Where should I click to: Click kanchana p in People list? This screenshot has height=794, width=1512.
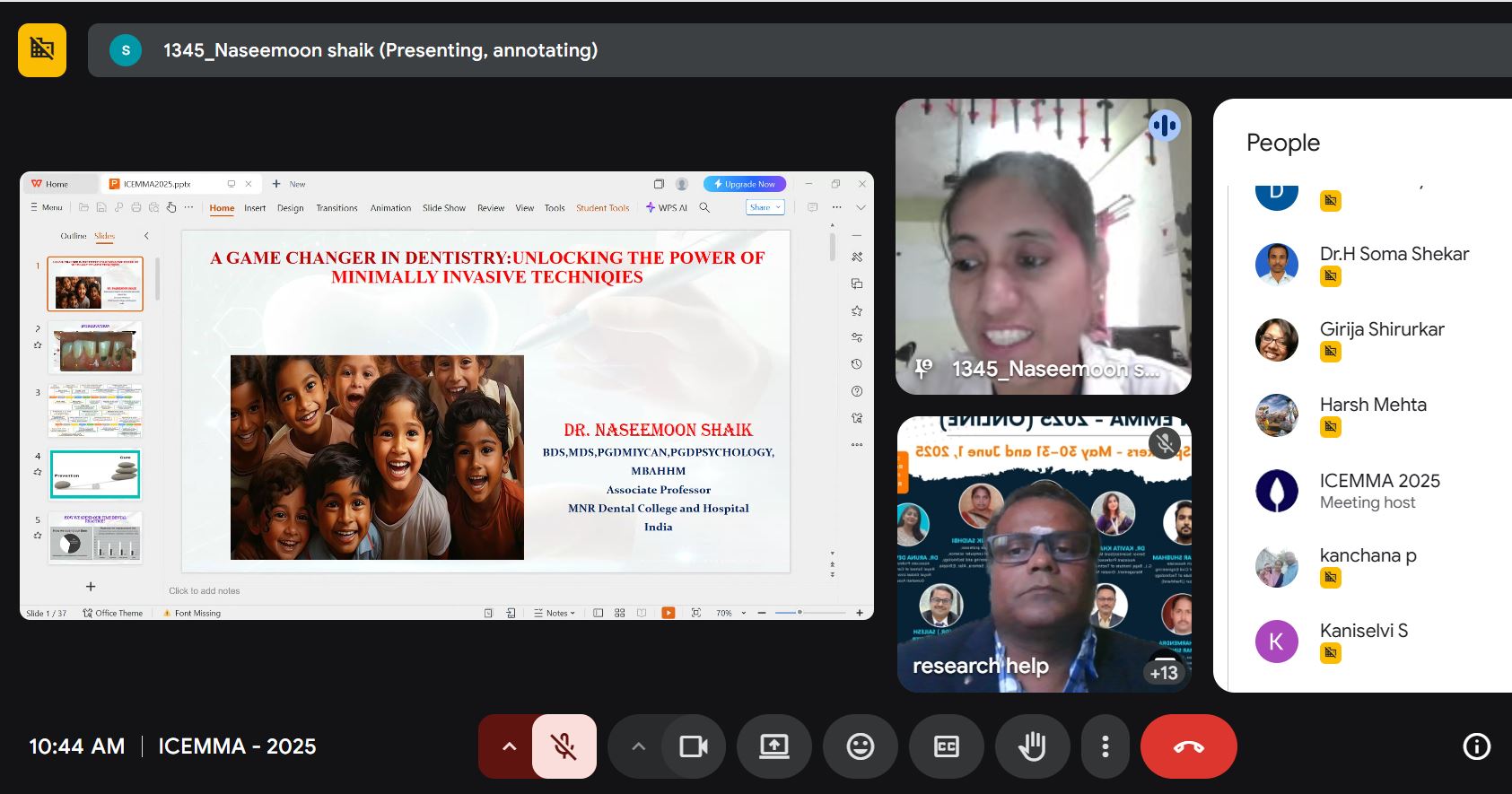1368,555
